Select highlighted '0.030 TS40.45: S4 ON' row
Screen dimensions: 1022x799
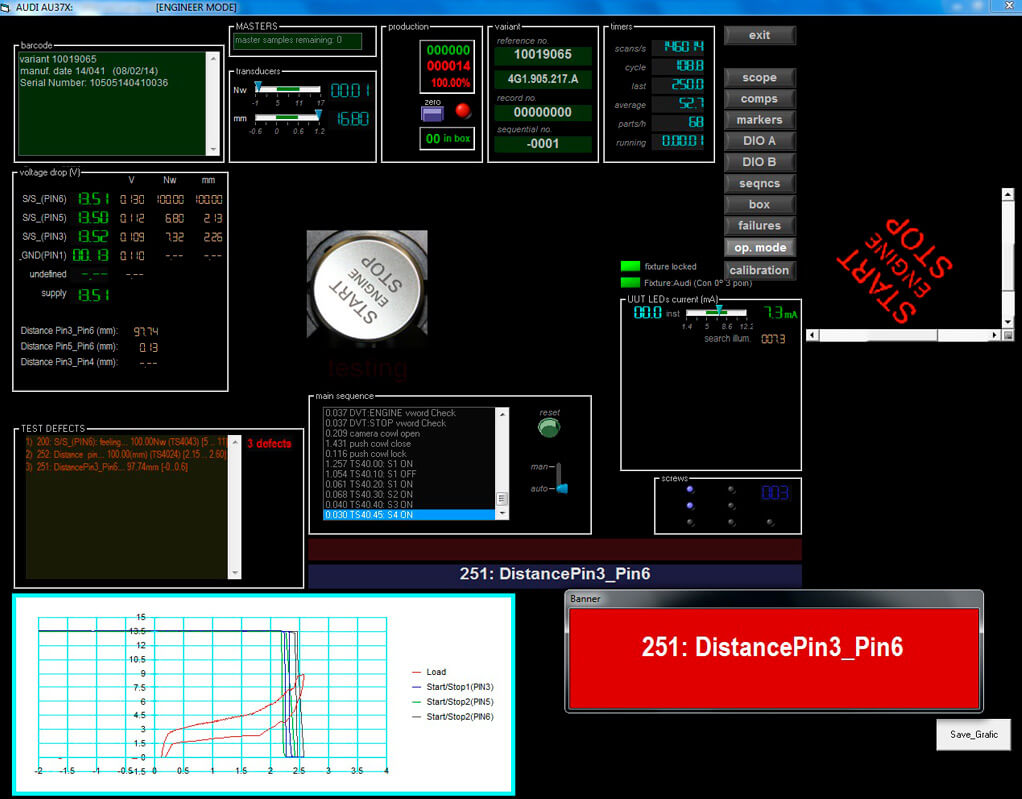409,515
